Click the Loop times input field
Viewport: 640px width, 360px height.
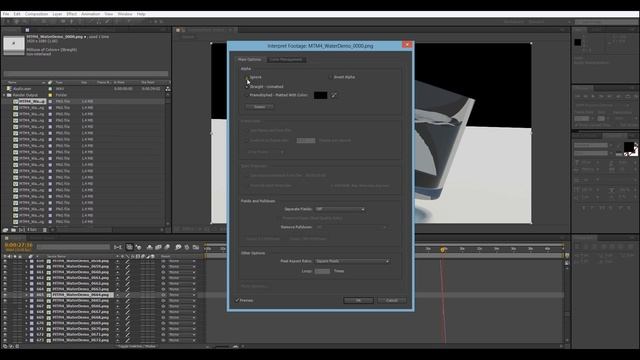pyautogui.click(x=322, y=271)
